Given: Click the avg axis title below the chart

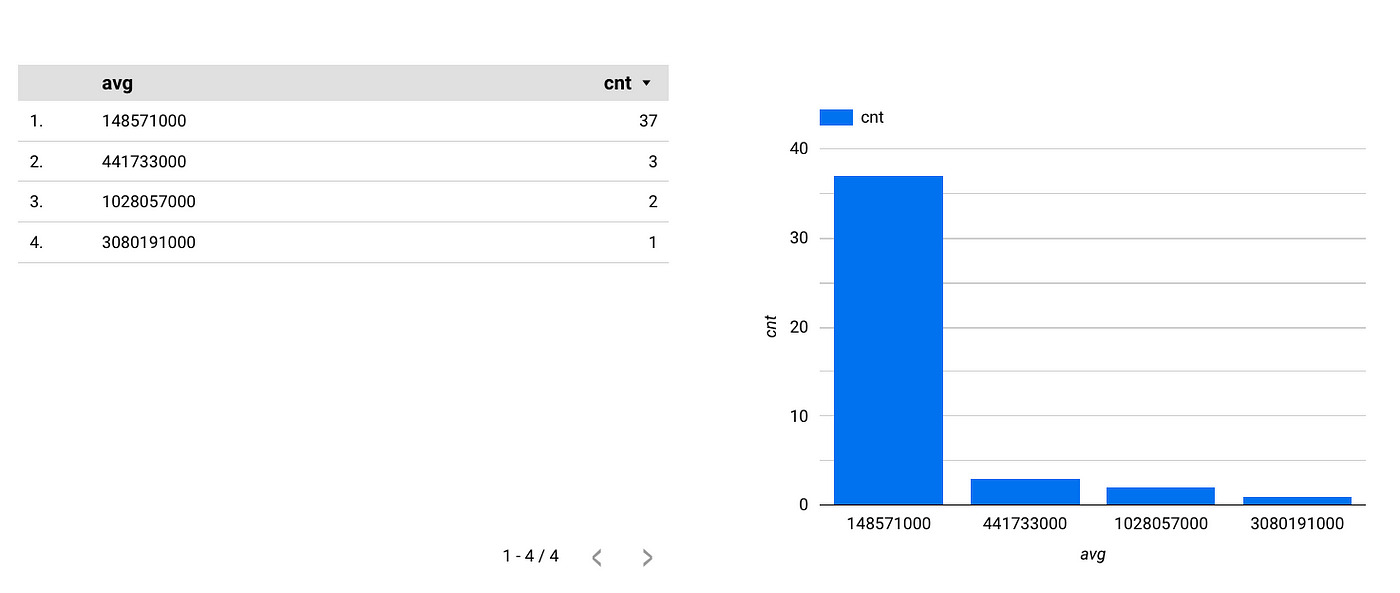Looking at the screenshot, I should [1093, 555].
